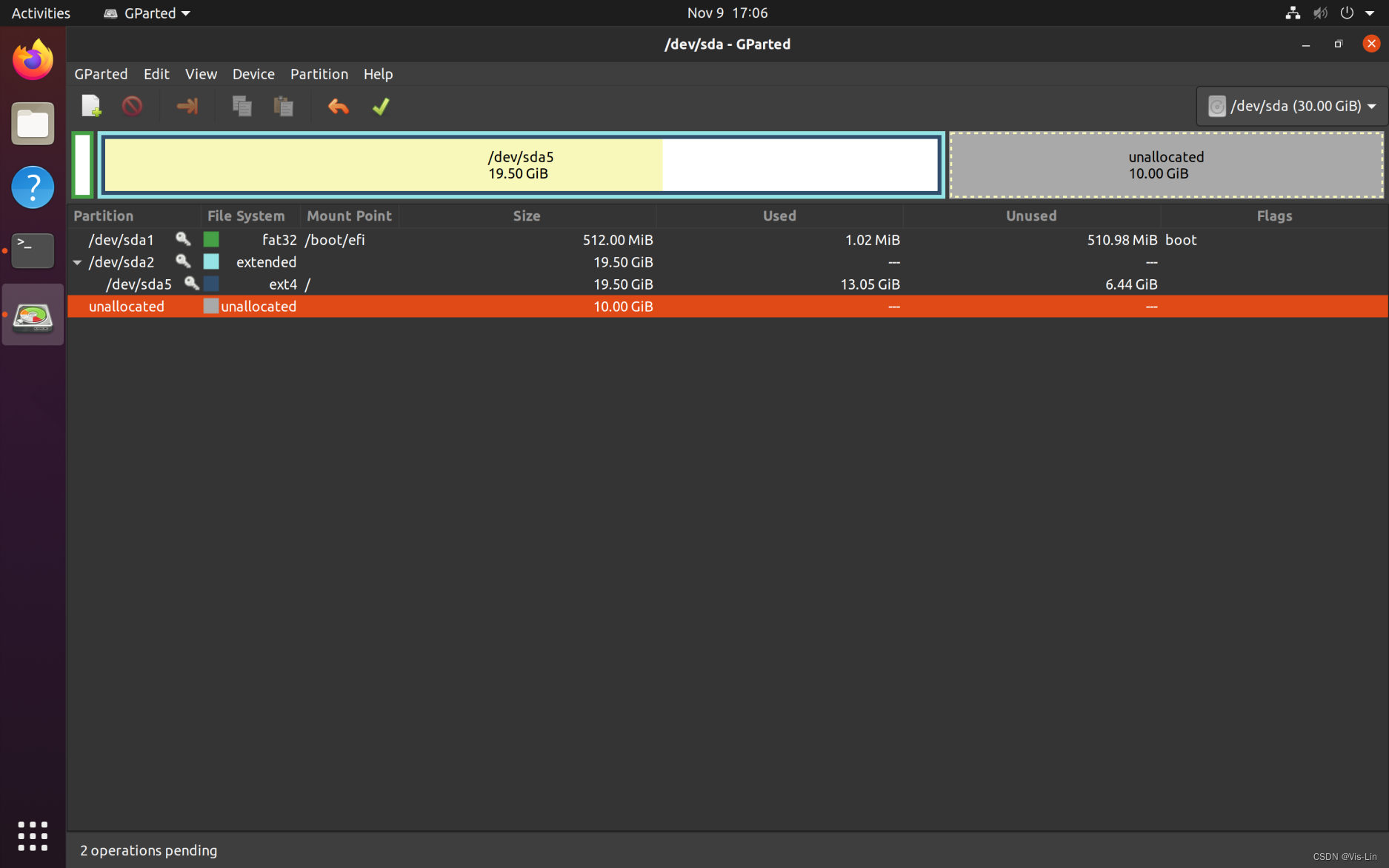Open the Edit menu
The height and width of the screenshot is (868, 1389).
[156, 73]
